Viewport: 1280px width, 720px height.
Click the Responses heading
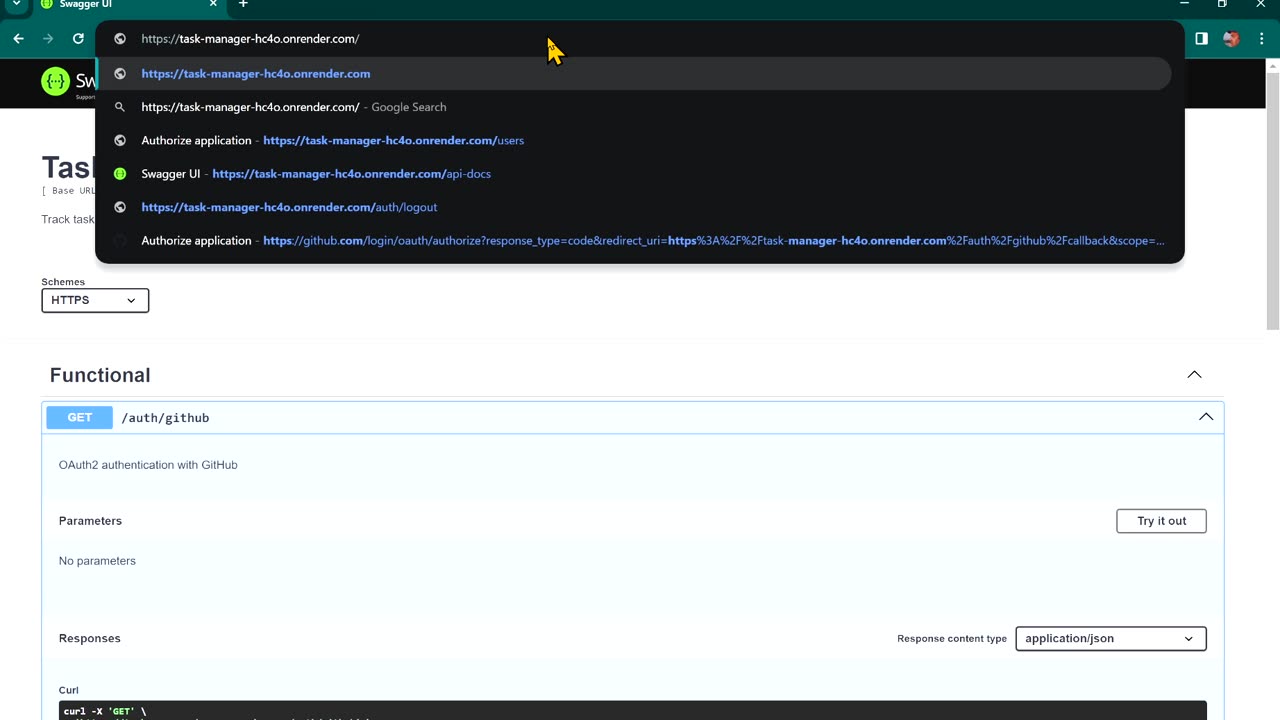click(x=89, y=639)
